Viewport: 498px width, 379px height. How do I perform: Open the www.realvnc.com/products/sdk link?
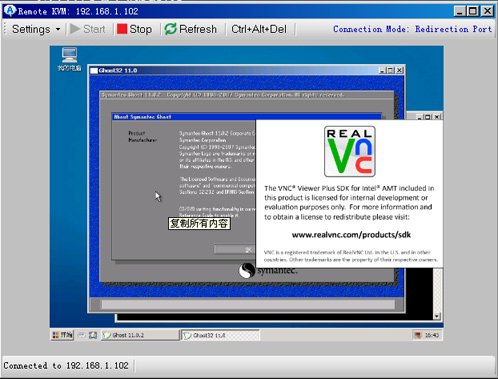pos(351,235)
